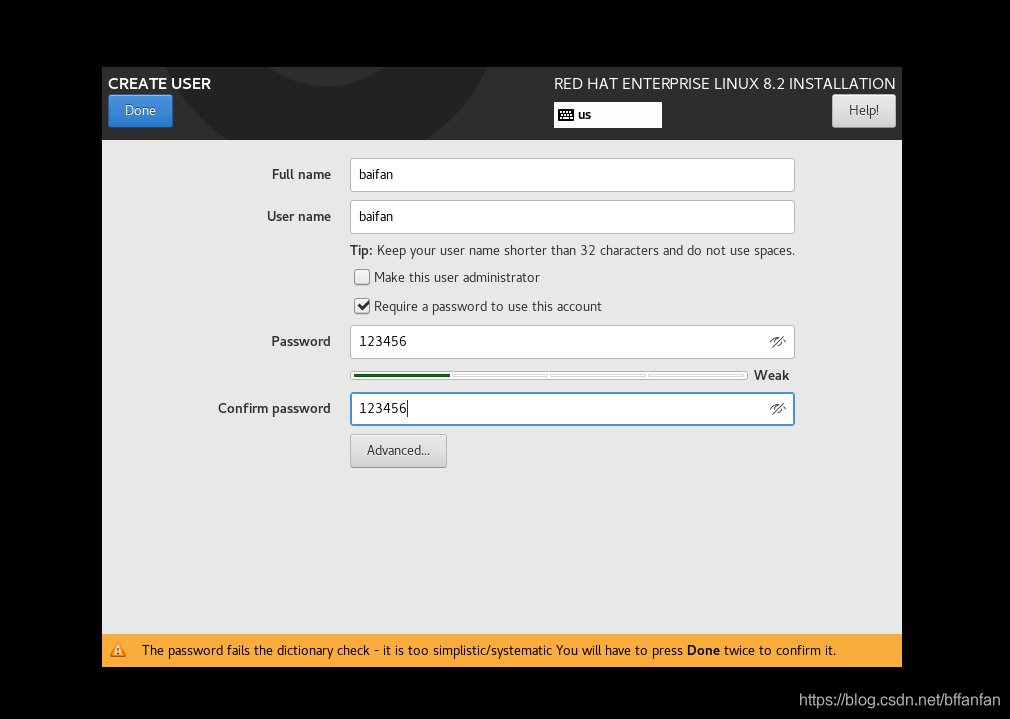Open the us keyboard layout indicator
The width and height of the screenshot is (1010, 719).
[x=607, y=115]
